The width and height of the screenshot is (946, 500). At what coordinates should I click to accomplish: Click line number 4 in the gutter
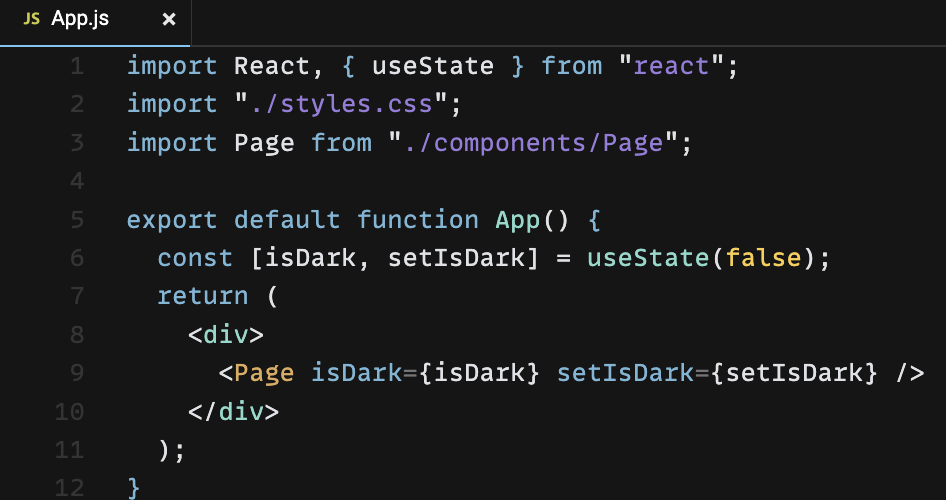[77, 181]
